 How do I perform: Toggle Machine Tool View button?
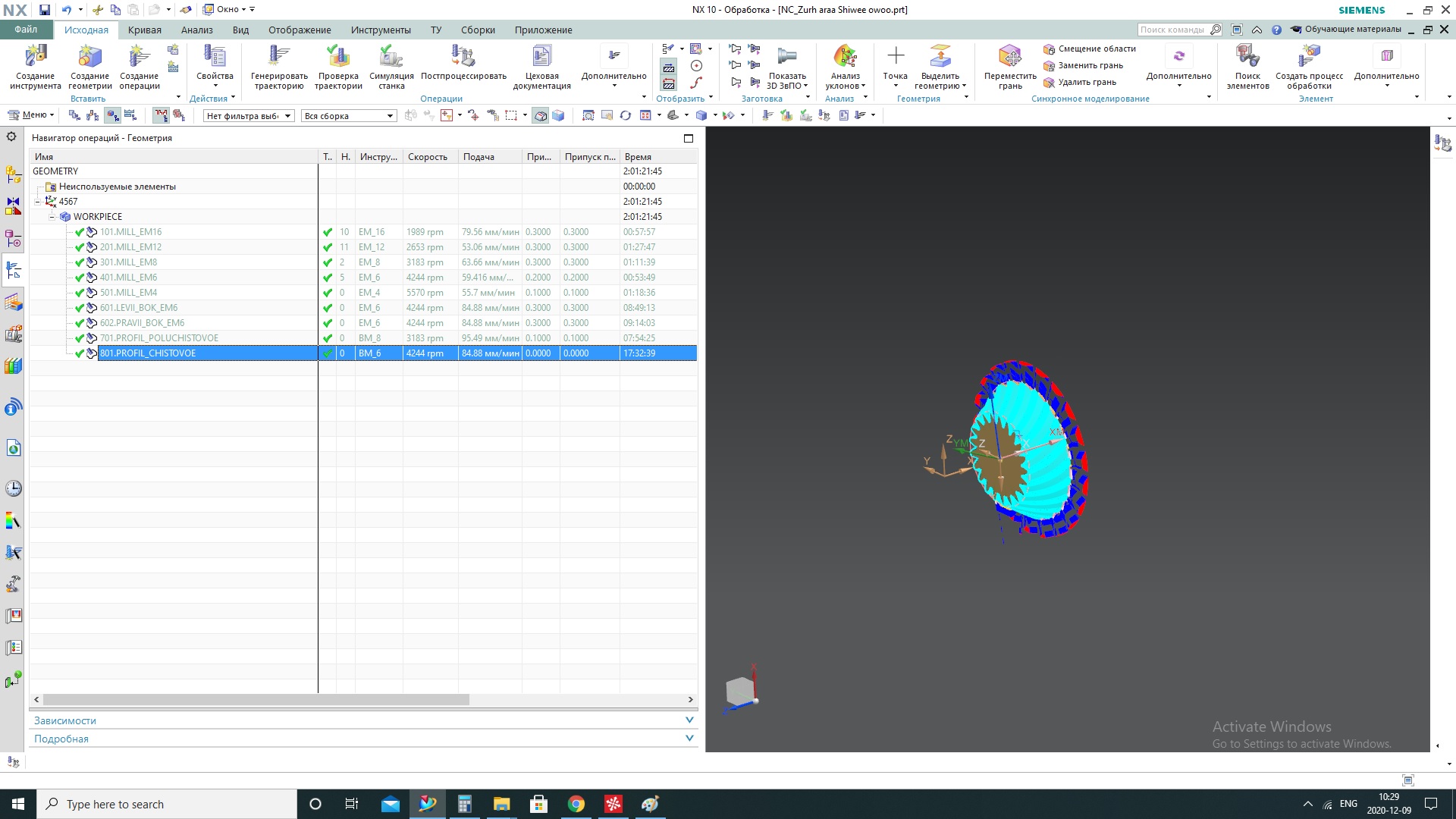tap(93, 115)
